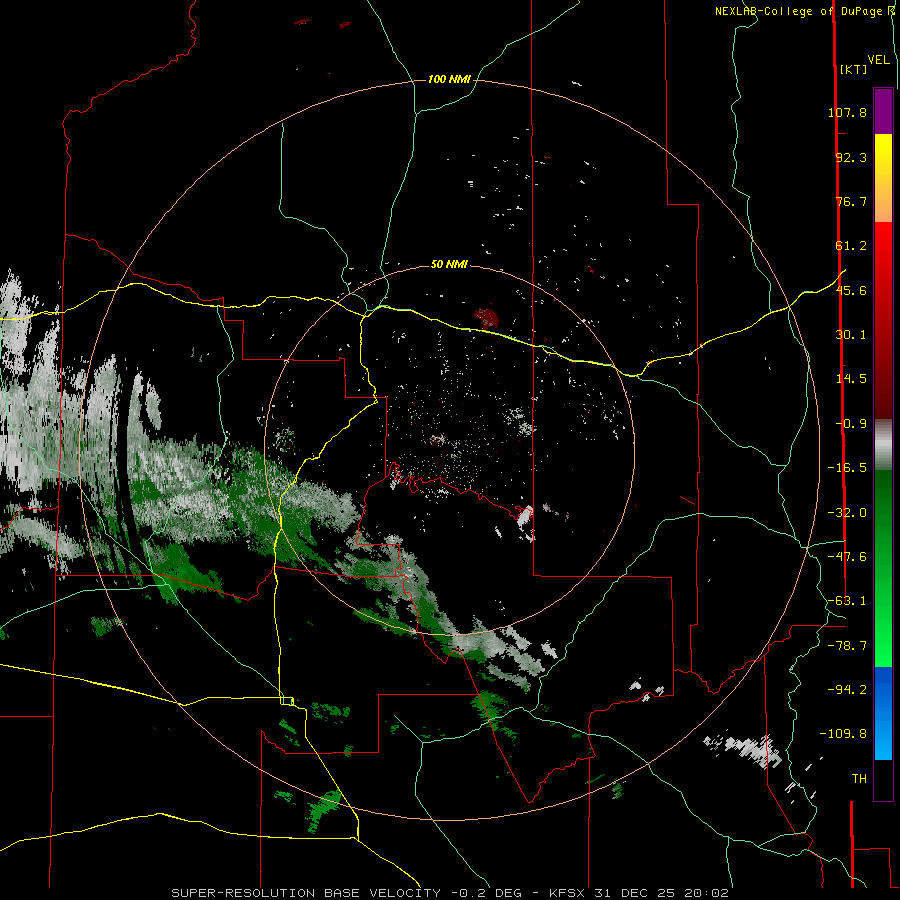The image size is (900, 900).
Task: Click the 107.8 legend value
Action: 847,112
